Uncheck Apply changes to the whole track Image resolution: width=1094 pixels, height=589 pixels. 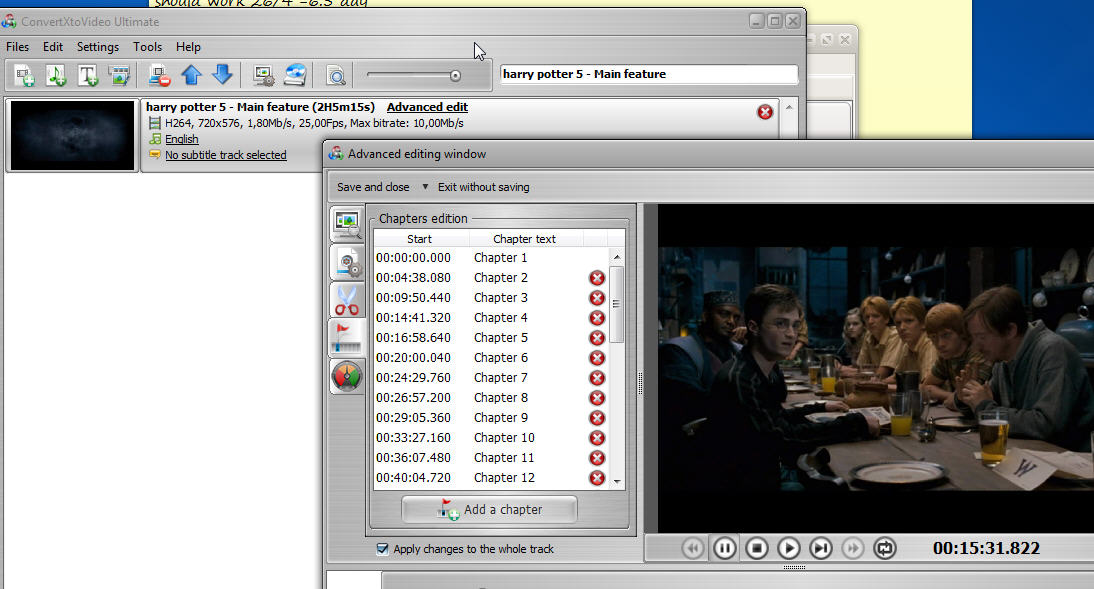click(382, 549)
